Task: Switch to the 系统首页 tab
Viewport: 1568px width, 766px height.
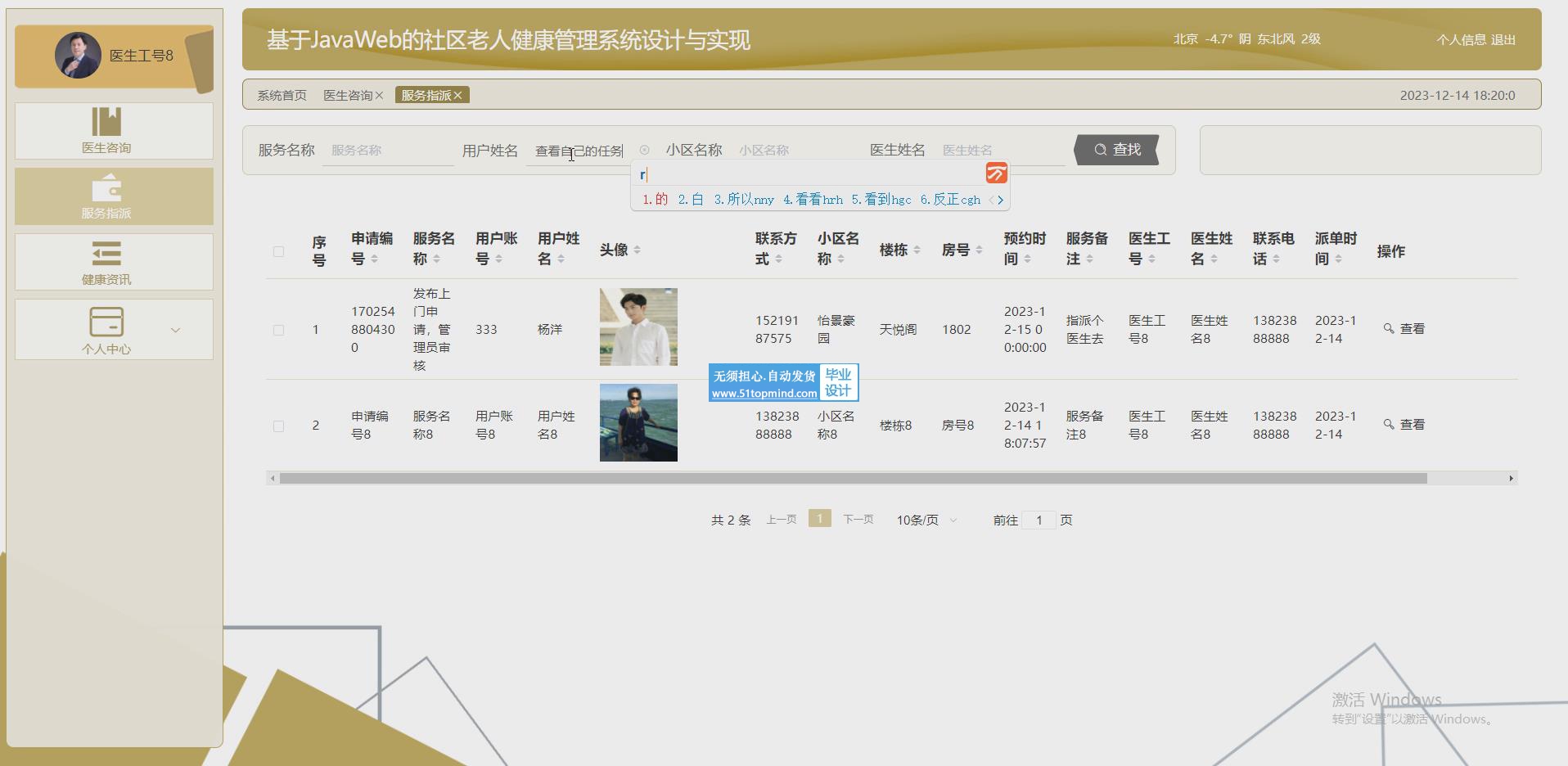Action: coord(282,96)
